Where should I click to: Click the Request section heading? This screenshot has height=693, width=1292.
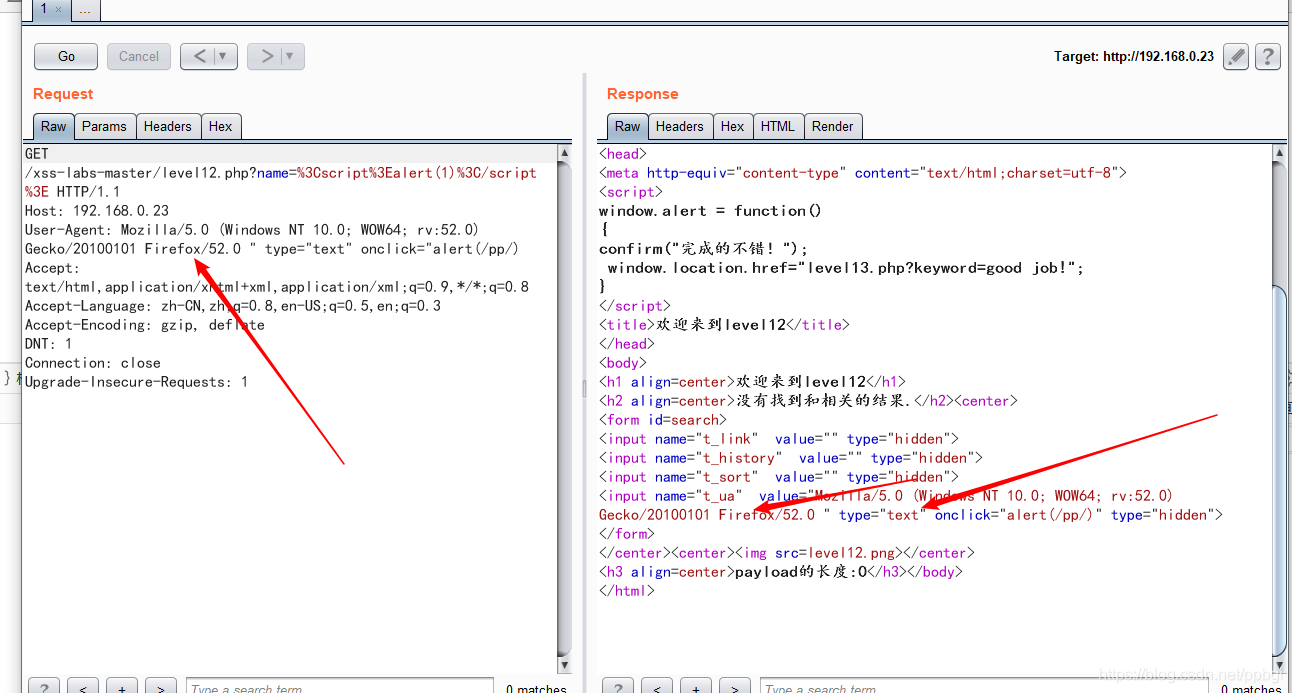click(63, 94)
